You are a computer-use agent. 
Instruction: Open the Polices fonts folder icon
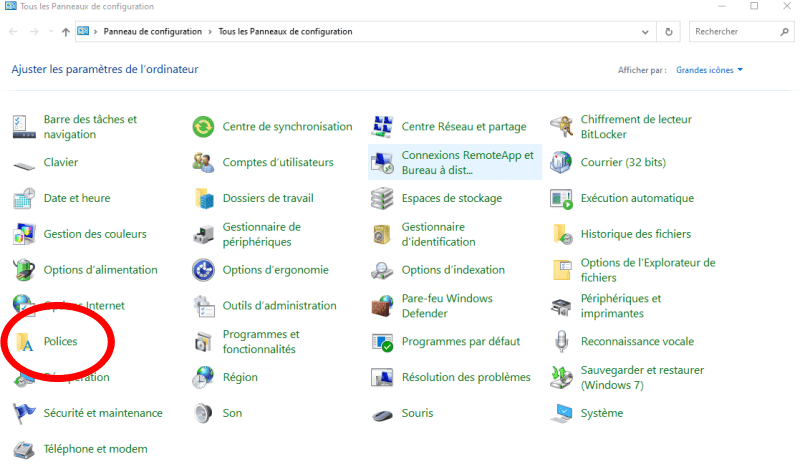tap(25, 342)
